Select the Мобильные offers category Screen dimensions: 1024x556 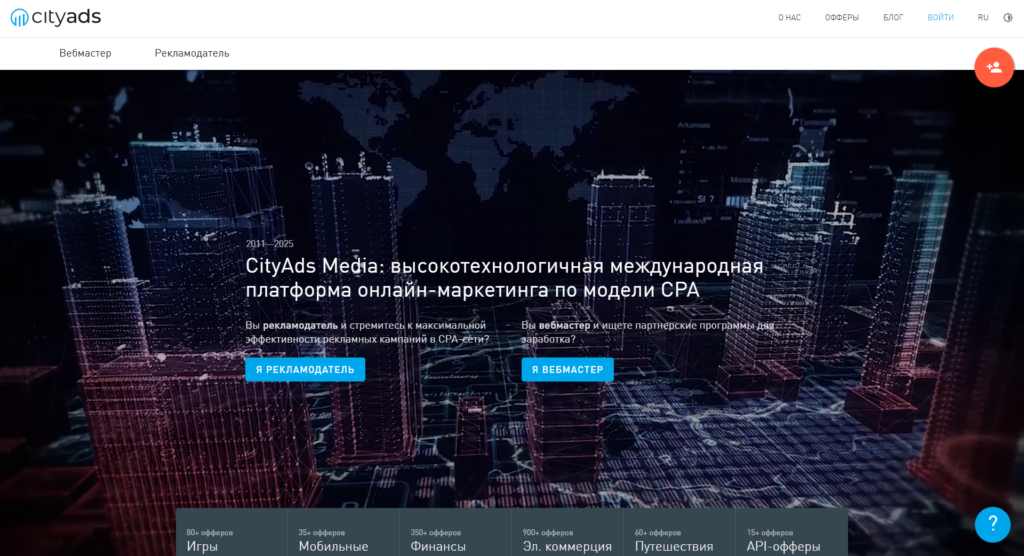click(344, 532)
